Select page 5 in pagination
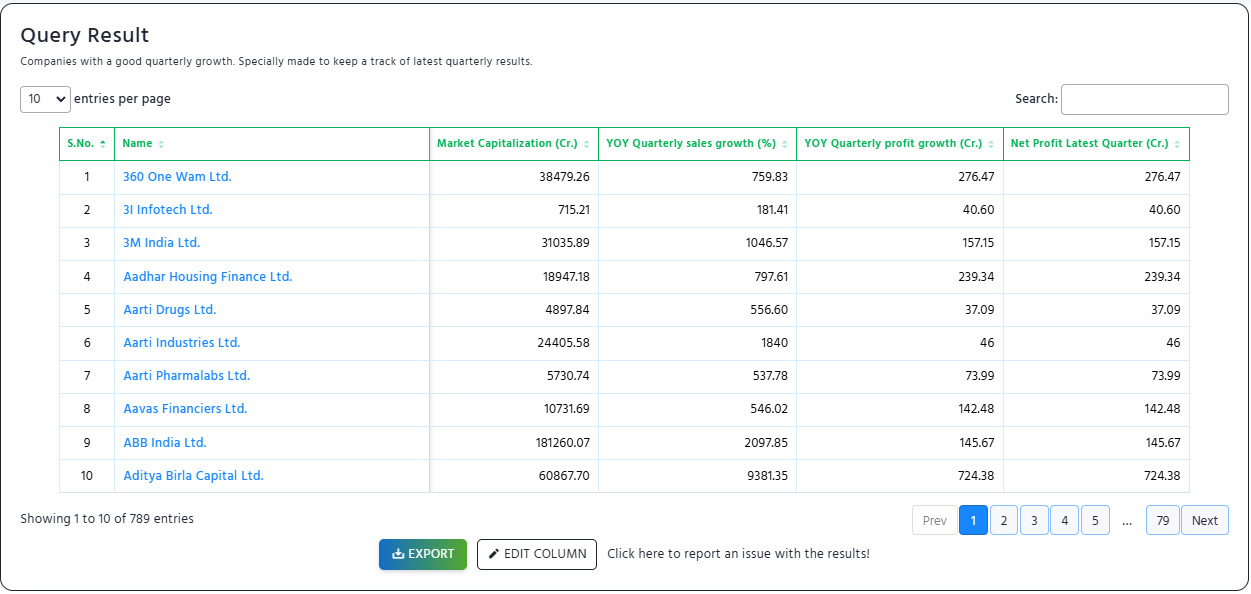 (x=1095, y=520)
